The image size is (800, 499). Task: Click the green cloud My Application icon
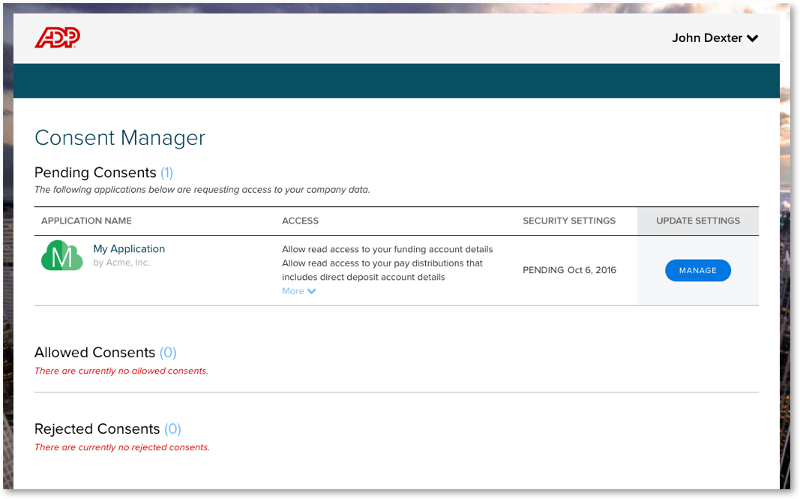62,256
